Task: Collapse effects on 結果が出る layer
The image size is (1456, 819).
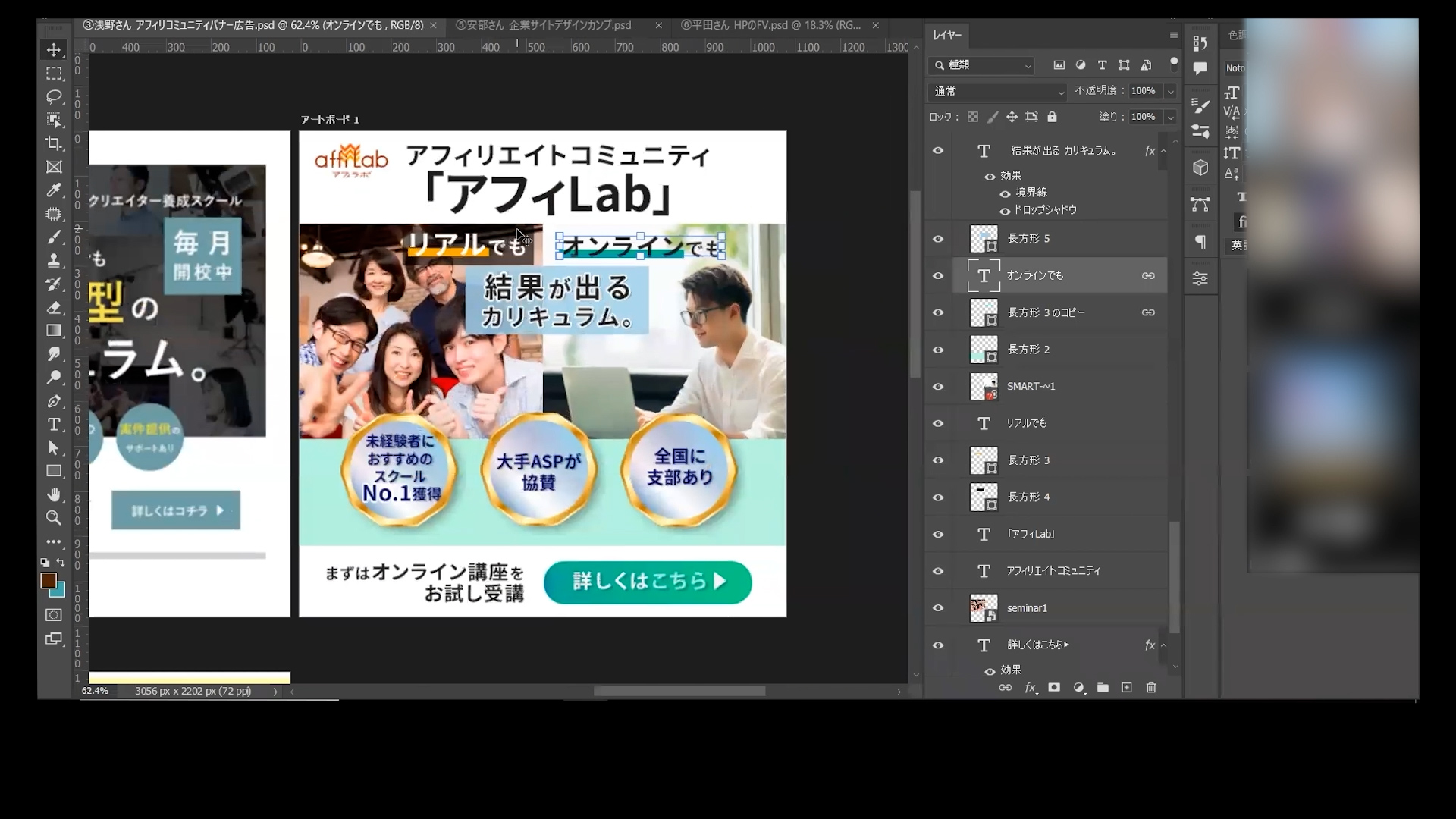Action: pos(1165,151)
